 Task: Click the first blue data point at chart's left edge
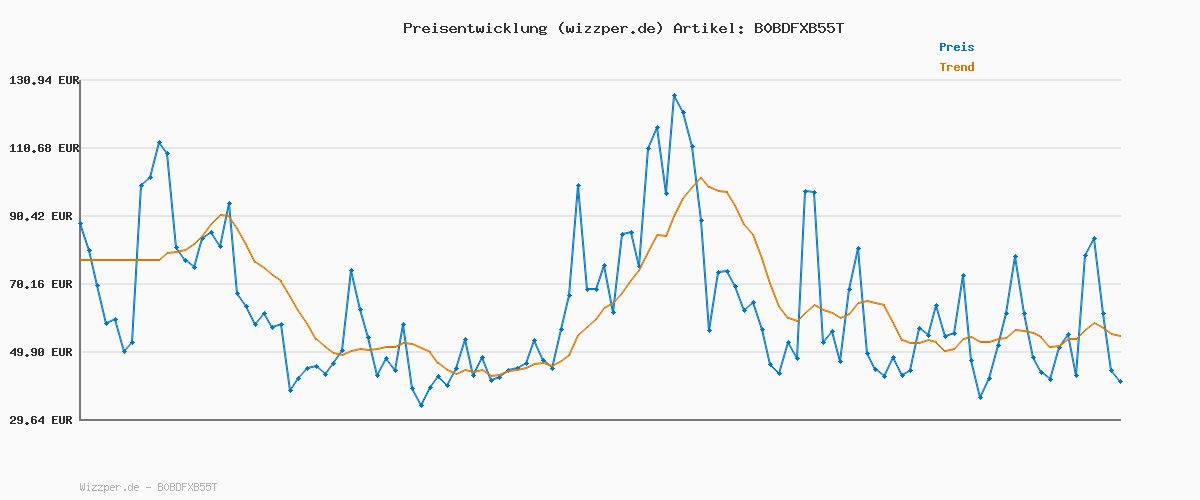(80, 224)
